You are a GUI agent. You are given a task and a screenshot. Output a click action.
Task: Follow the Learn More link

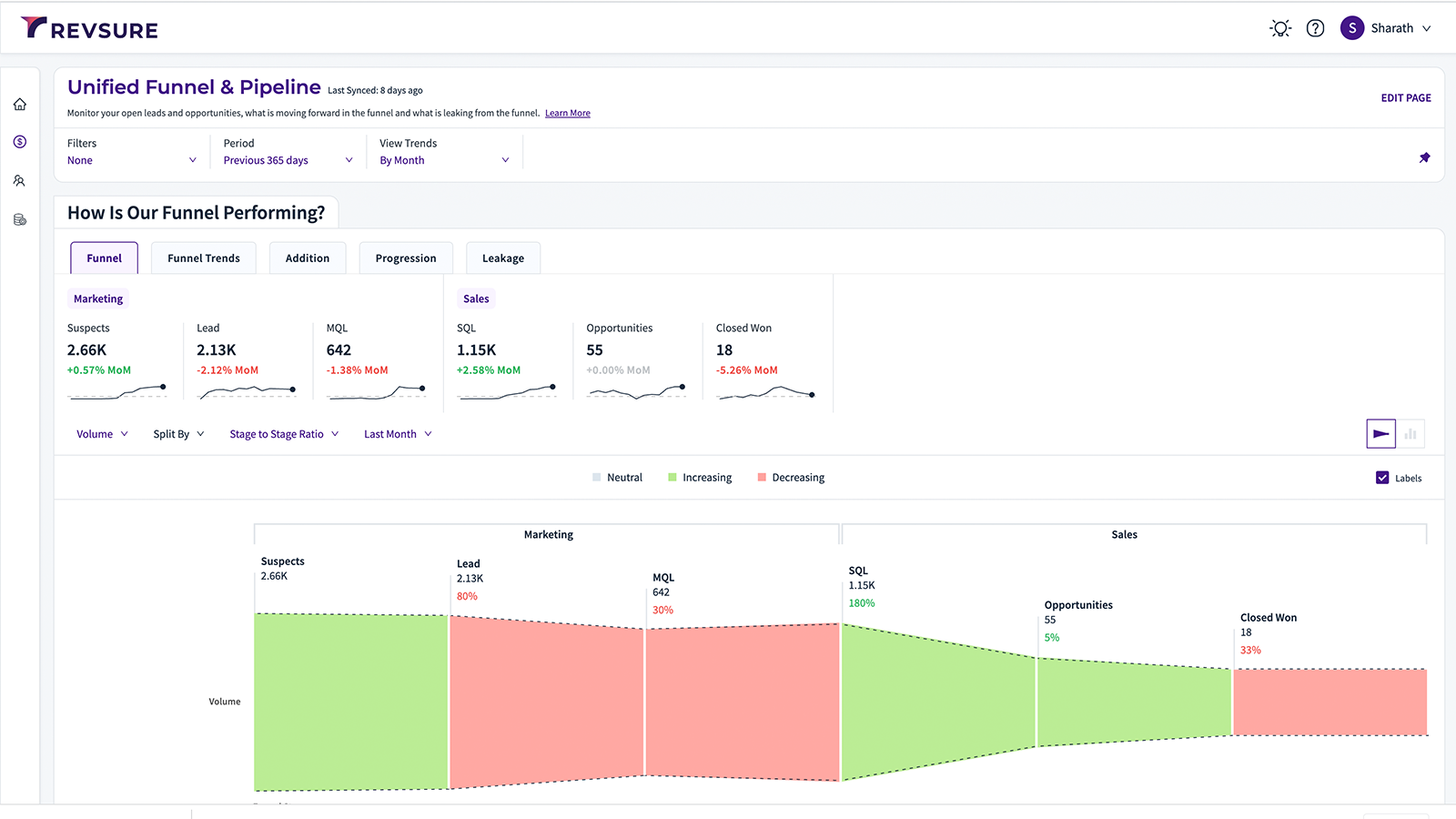click(567, 114)
